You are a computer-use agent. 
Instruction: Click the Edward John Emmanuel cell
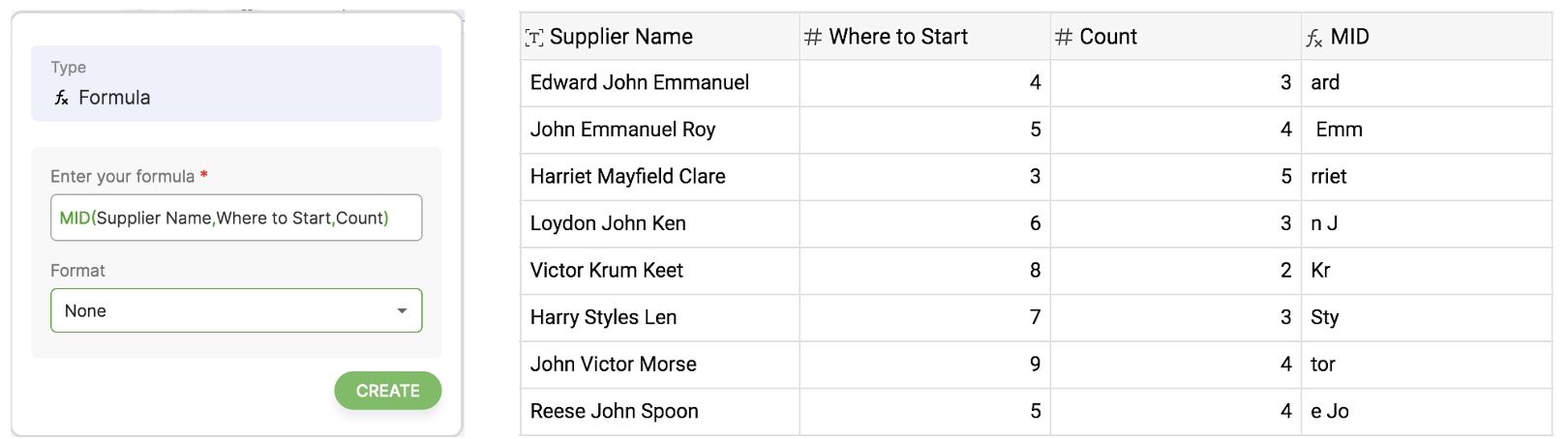click(x=640, y=83)
